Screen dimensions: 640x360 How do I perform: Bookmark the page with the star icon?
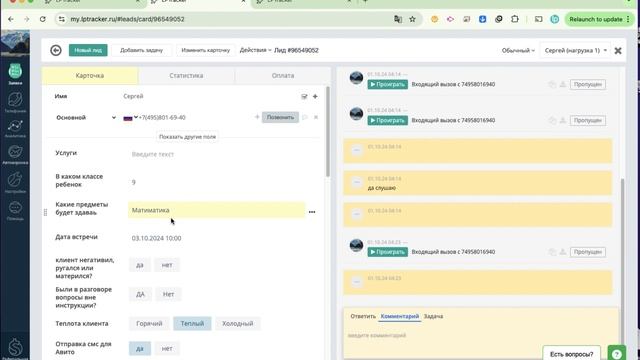coord(413,19)
